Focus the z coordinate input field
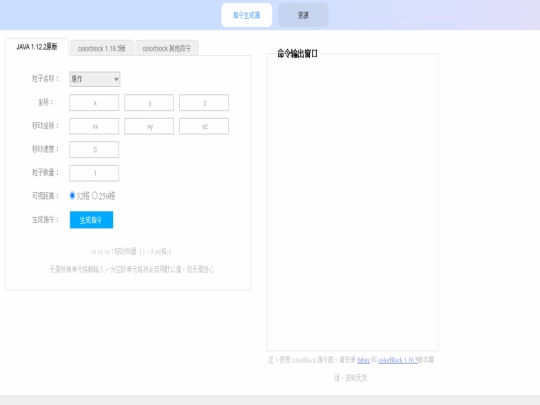Screen dimensions: 540x405 [x=204, y=103]
